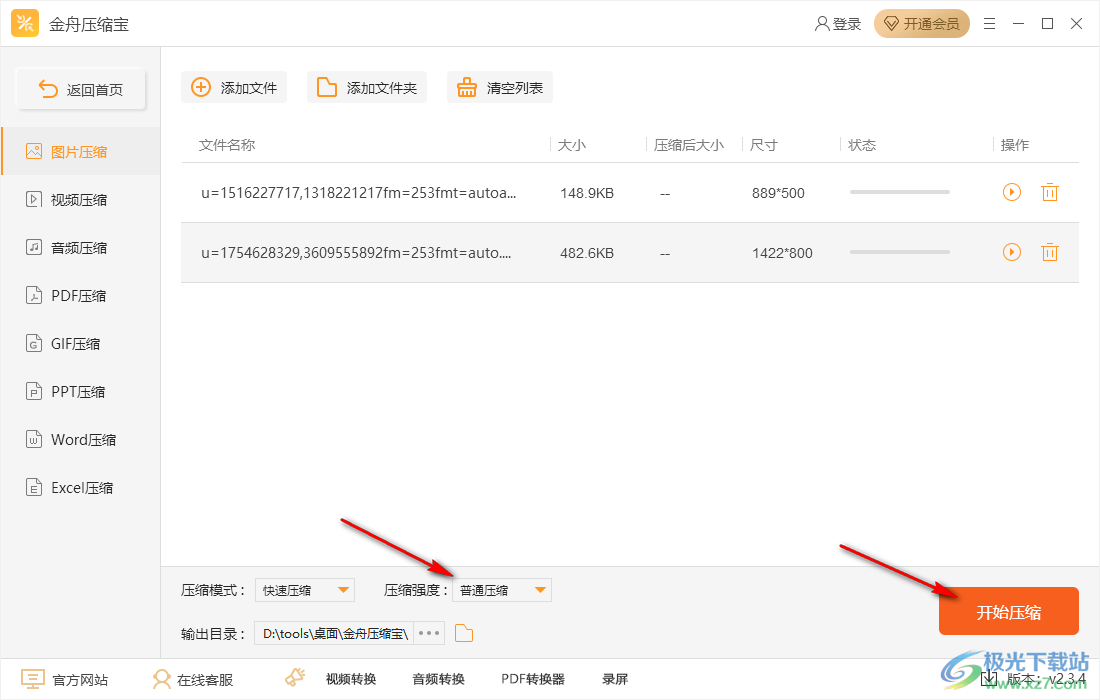Click 清空列表 to clear the list
The image size is (1100, 700).
click(499, 88)
